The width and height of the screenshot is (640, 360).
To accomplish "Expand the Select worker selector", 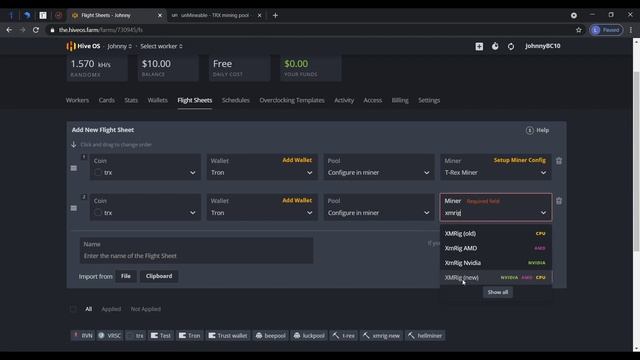I will point(161,47).
